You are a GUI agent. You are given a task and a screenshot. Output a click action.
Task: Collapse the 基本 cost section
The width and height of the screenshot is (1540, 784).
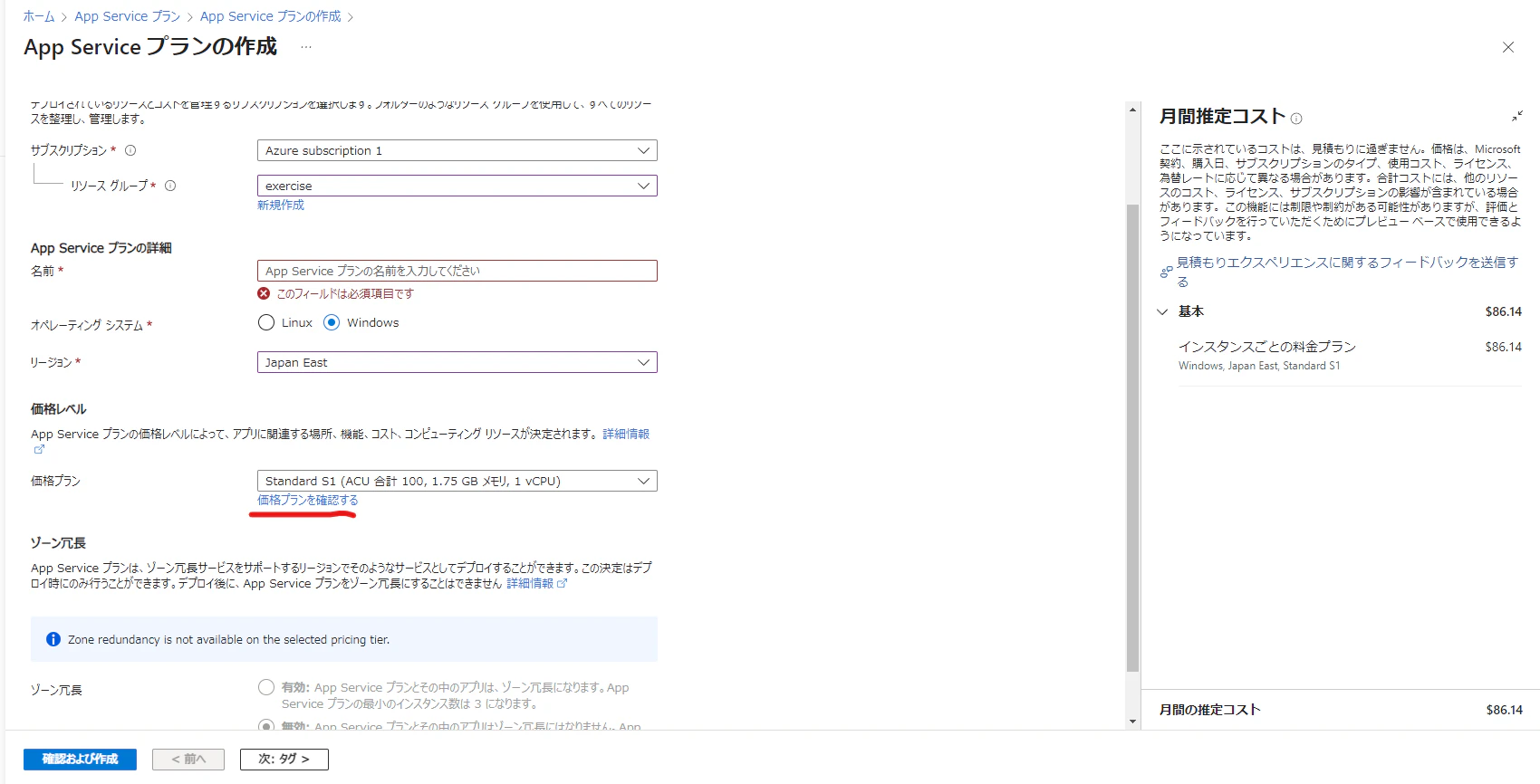1162,311
